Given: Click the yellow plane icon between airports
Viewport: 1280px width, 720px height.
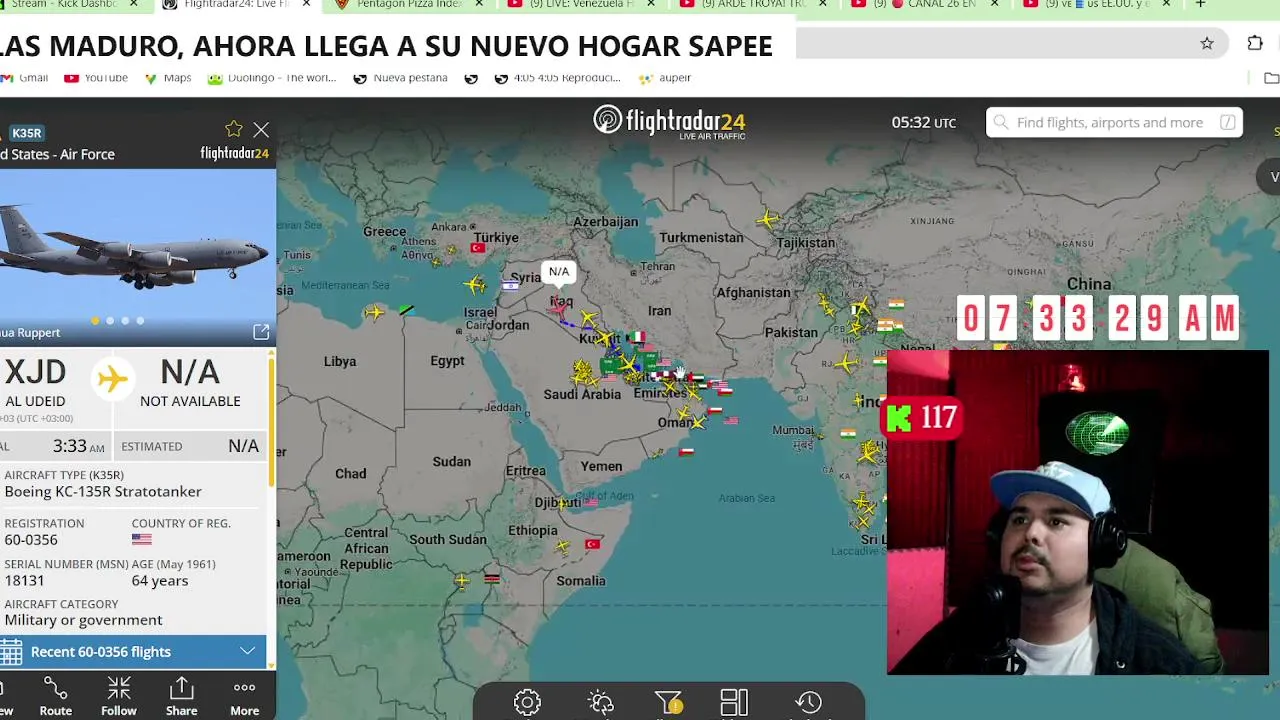Looking at the screenshot, I should click(113, 378).
